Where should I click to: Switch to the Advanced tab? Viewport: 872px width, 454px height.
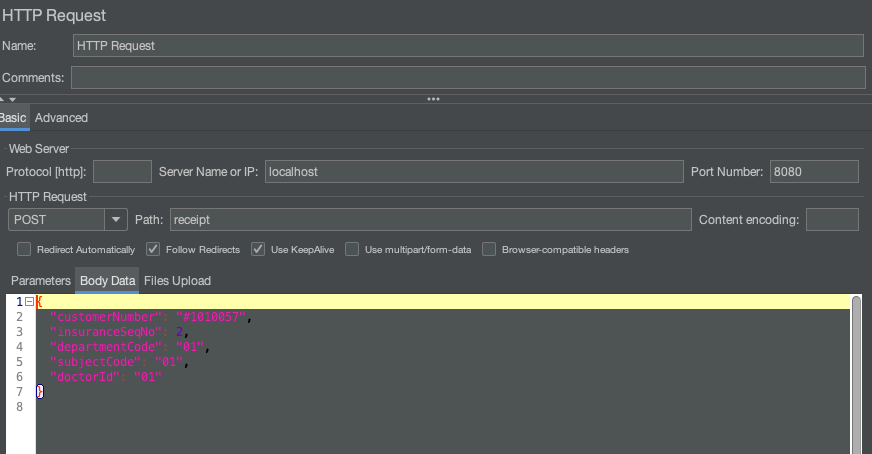(x=61, y=118)
